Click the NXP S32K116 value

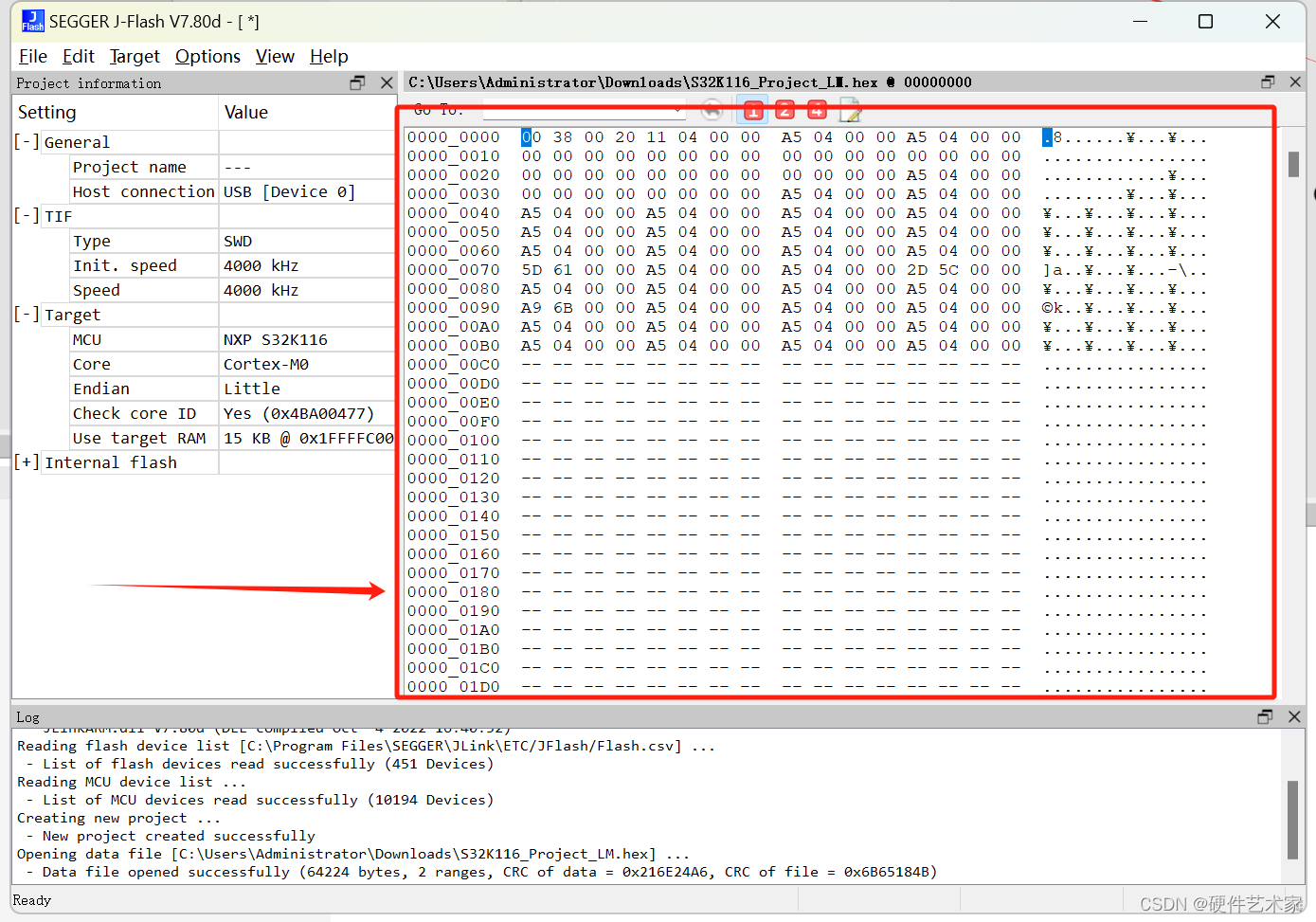276,339
